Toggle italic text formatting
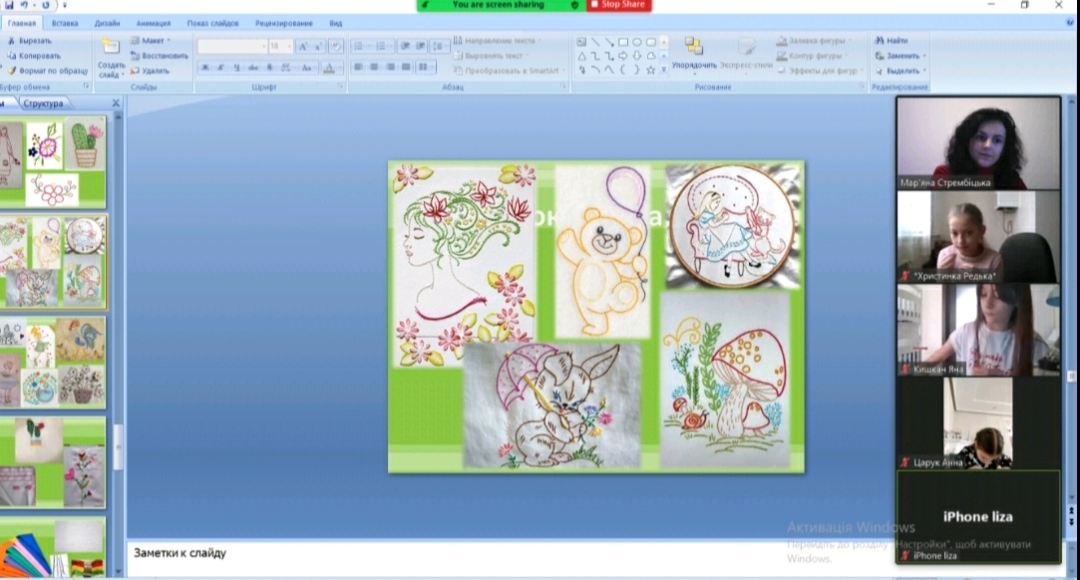This screenshot has height=580, width=1080. (220, 68)
